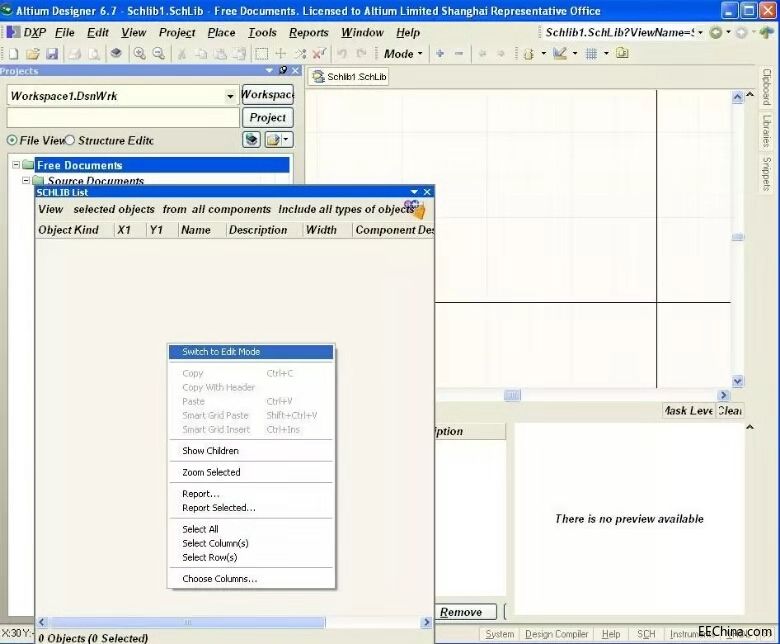The width and height of the screenshot is (780, 644).
Task: Click the move selection cross icon
Action: [281, 54]
